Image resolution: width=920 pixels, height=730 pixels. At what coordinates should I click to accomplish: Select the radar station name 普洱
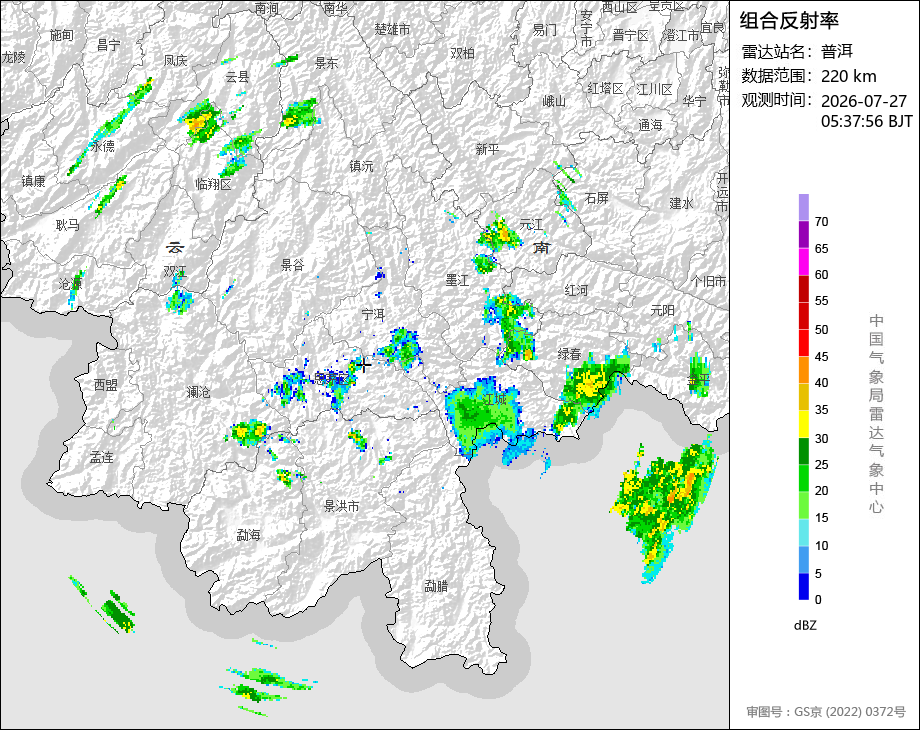pyautogui.click(x=837, y=52)
